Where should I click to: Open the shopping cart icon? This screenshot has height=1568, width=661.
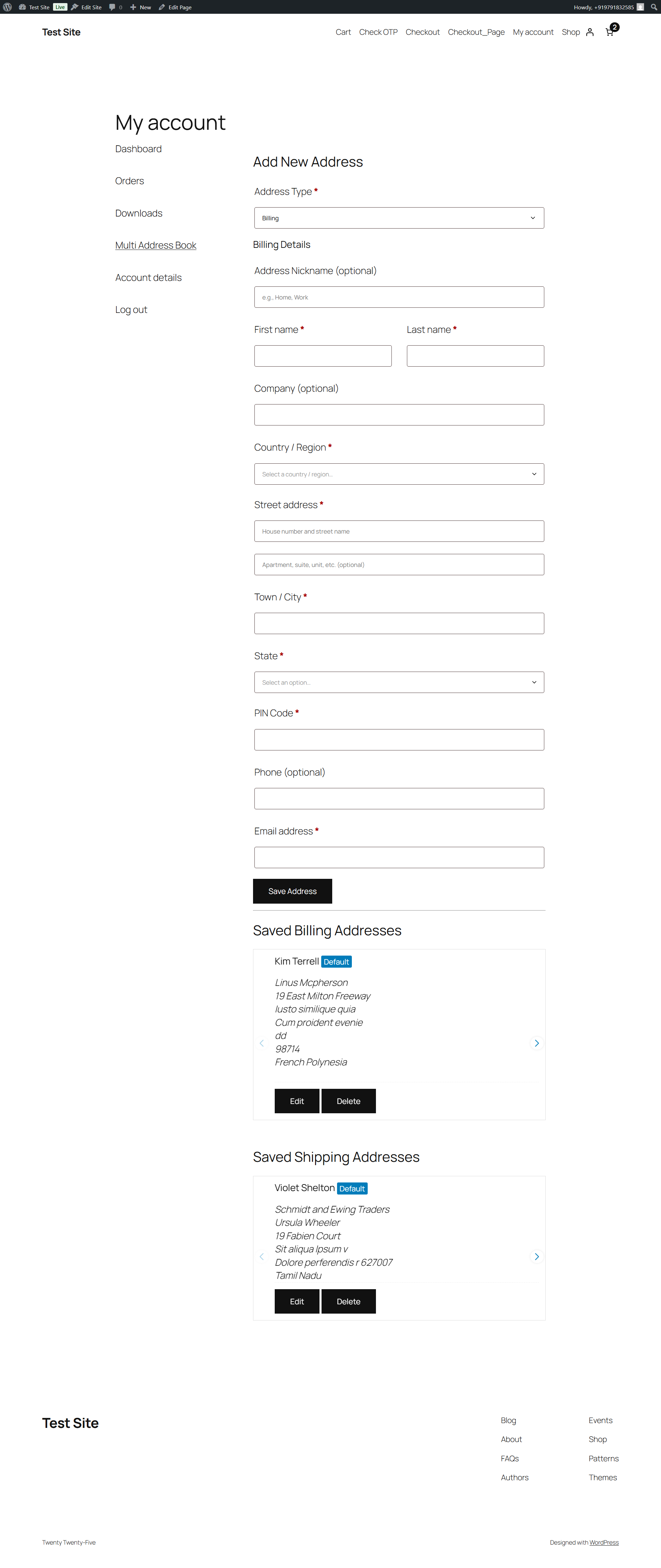pos(610,32)
